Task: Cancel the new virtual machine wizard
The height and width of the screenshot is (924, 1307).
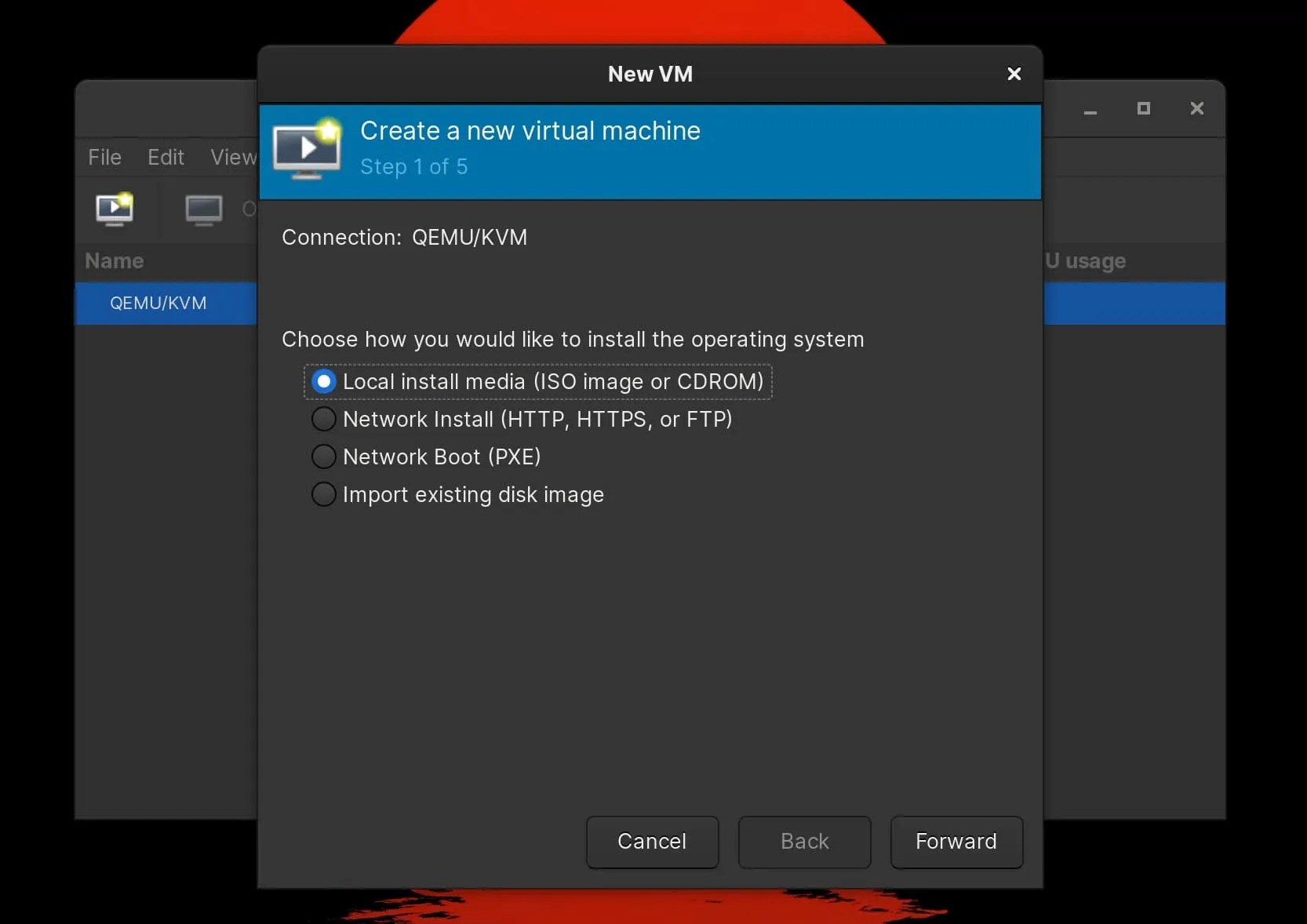Action: [652, 842]
